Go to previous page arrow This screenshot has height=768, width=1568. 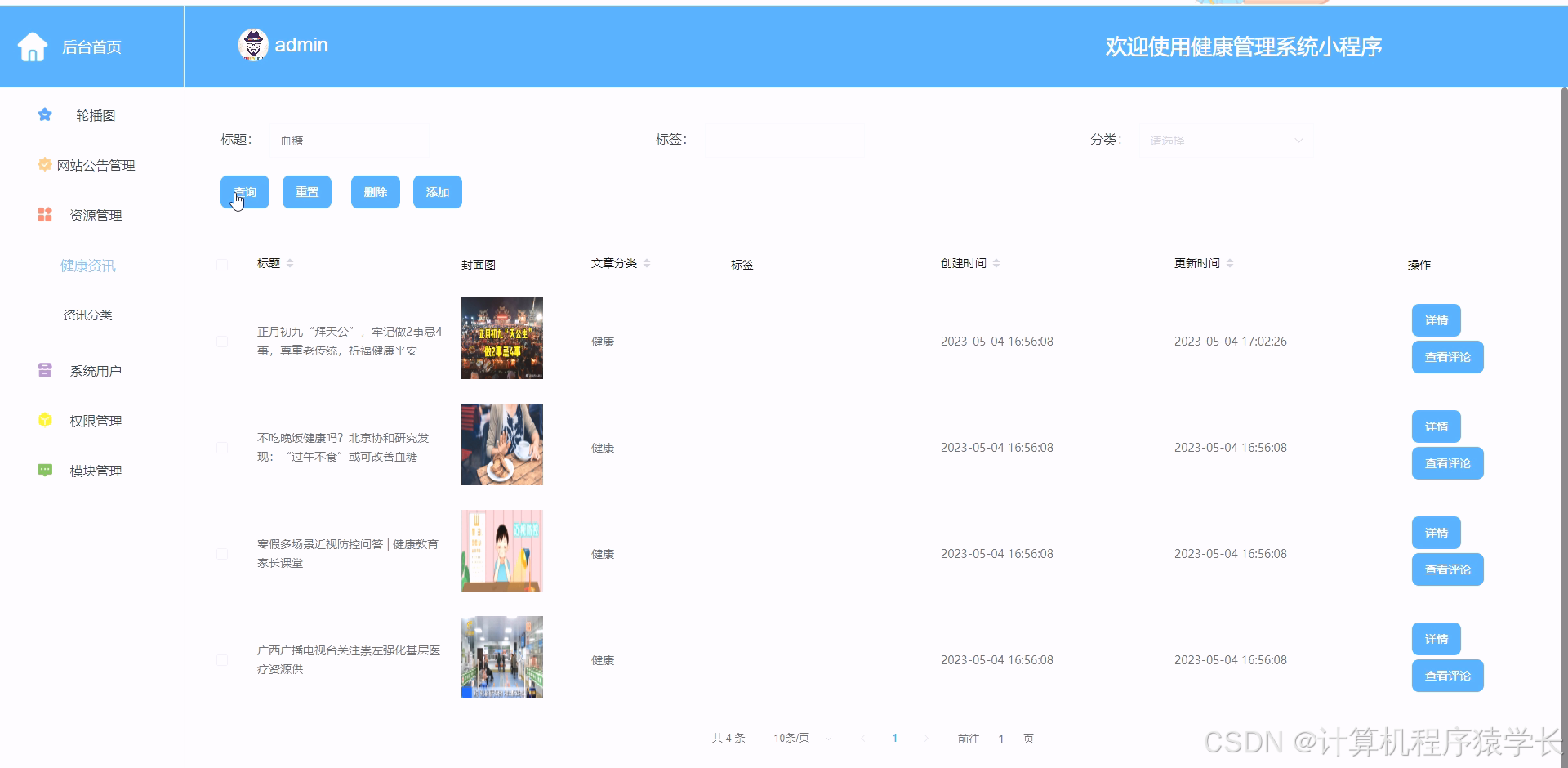[x=862, y=739]
